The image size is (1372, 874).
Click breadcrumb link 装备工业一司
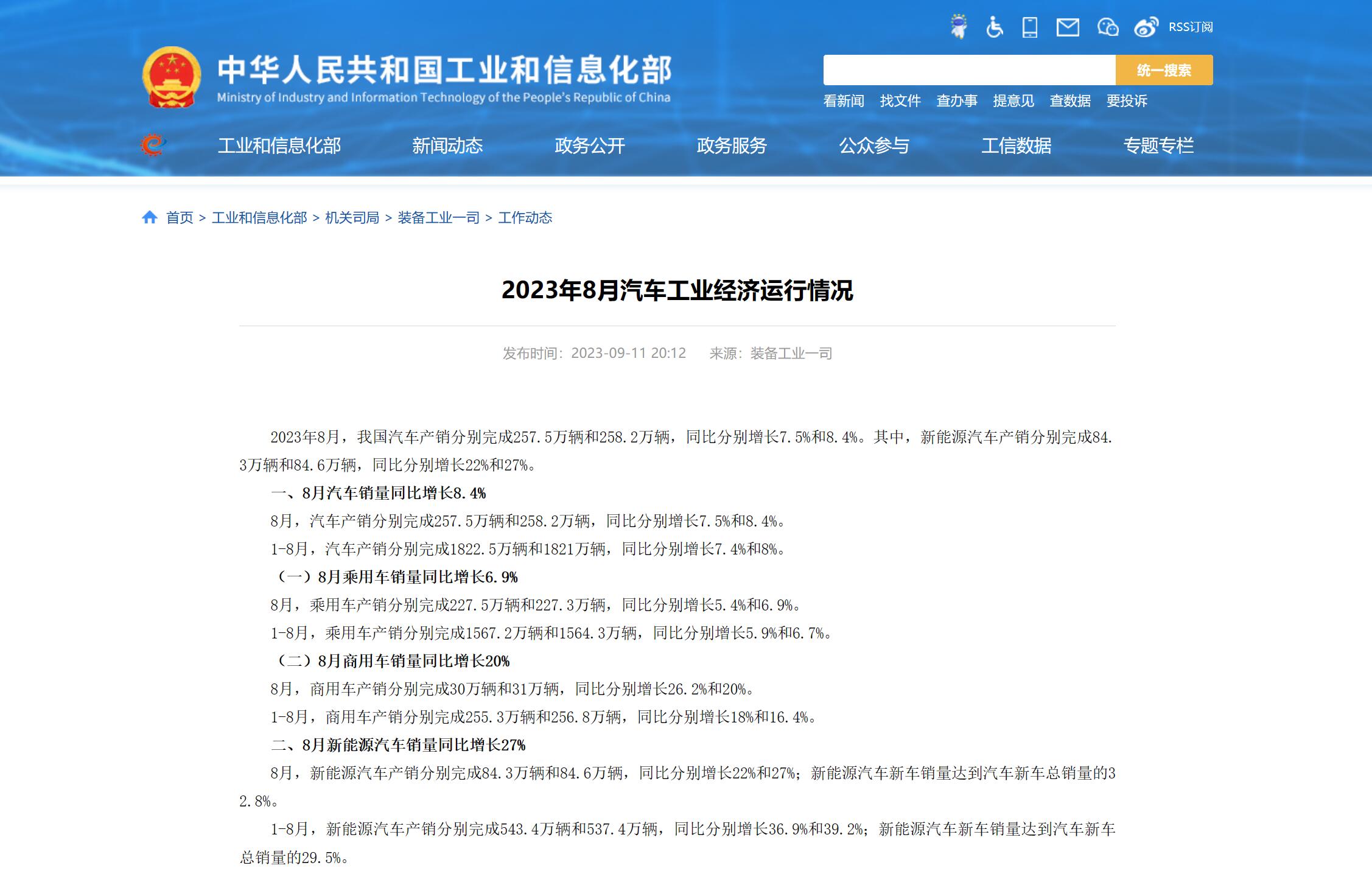[438, 217]
